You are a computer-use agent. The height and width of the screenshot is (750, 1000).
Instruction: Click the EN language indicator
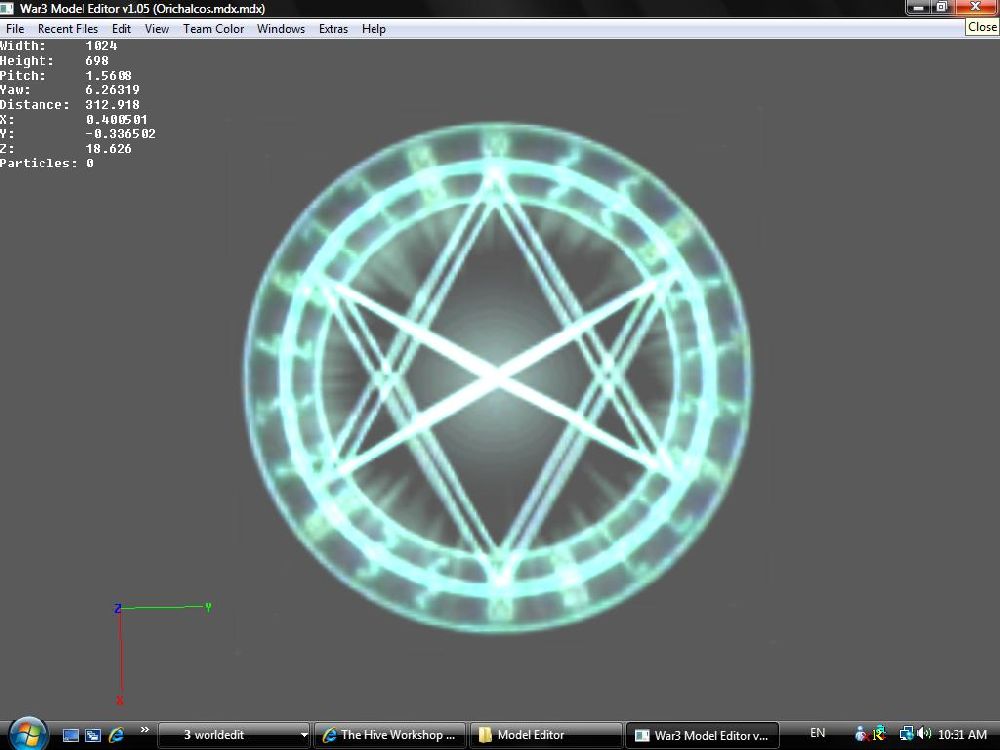[x=817, y=733]
